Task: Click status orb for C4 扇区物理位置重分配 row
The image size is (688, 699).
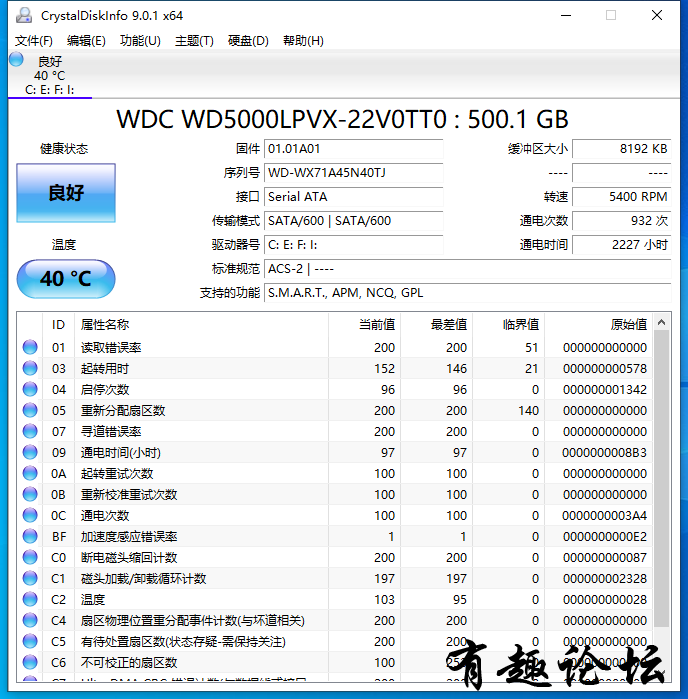Action: coord(30,620)
